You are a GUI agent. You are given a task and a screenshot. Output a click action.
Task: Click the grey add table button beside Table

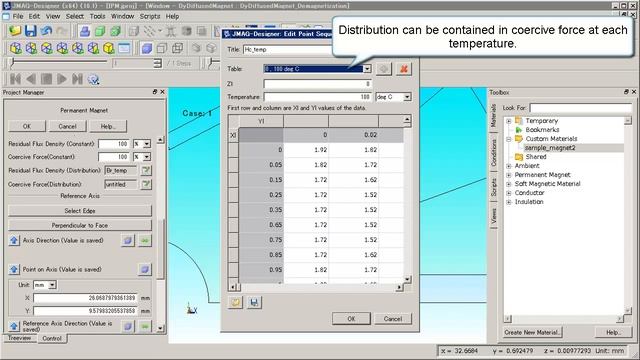pos(384,69)
